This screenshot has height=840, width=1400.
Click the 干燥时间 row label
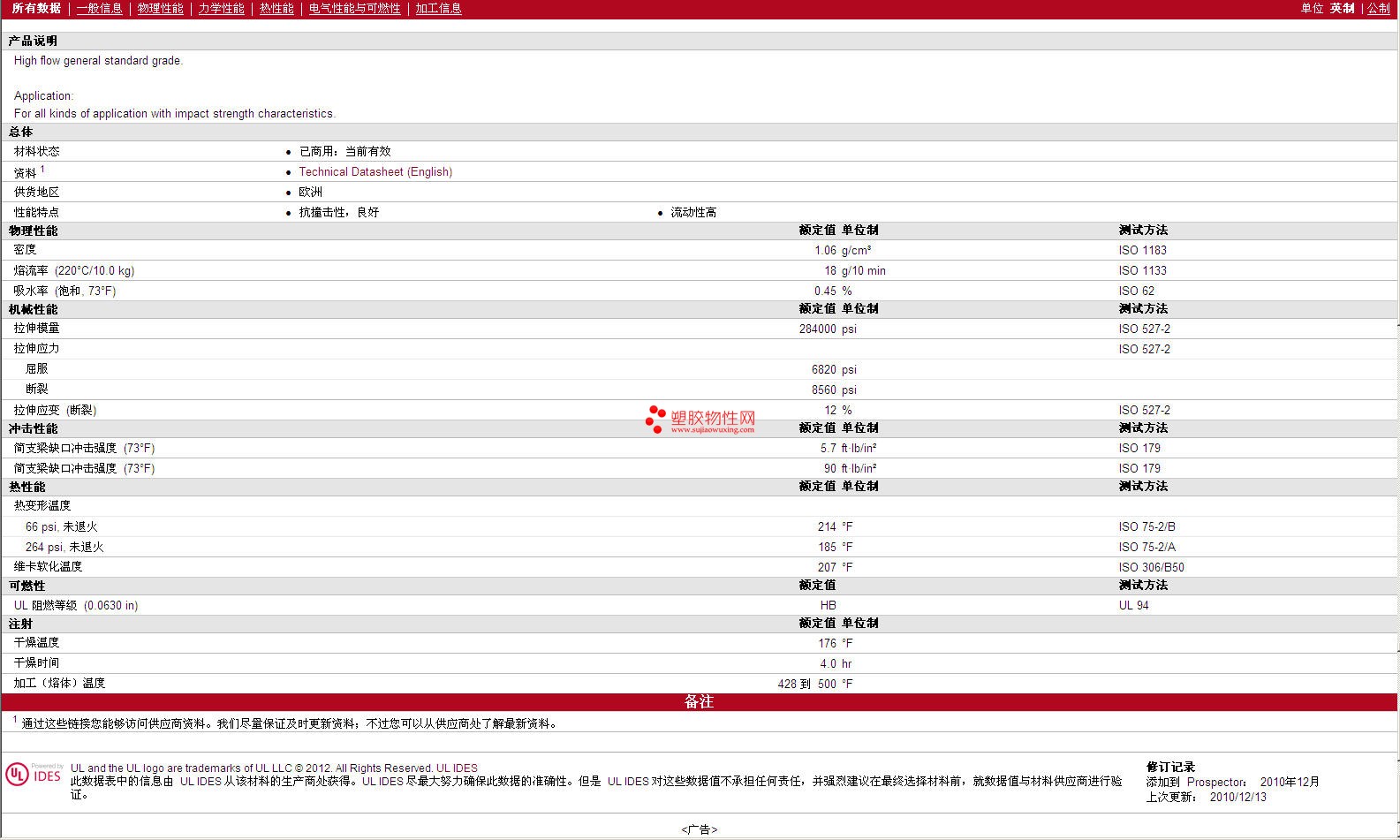37,663
